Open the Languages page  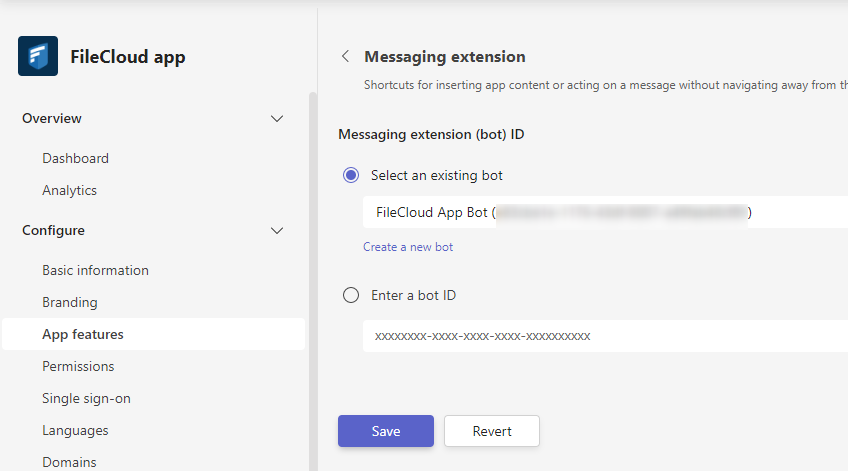(x=75, y=430)
